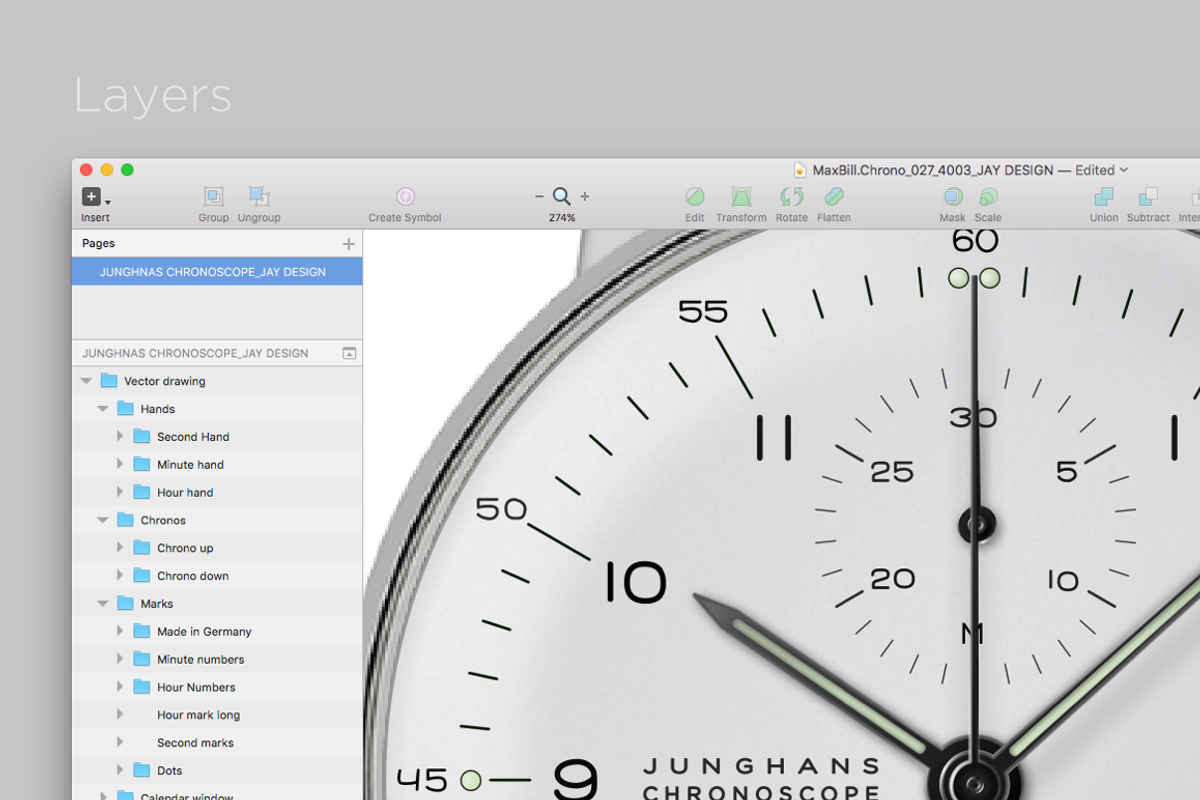Screen dimensions: 1200x800
Task: Click the numeral 10 on watch canvas
Action: 636,582
